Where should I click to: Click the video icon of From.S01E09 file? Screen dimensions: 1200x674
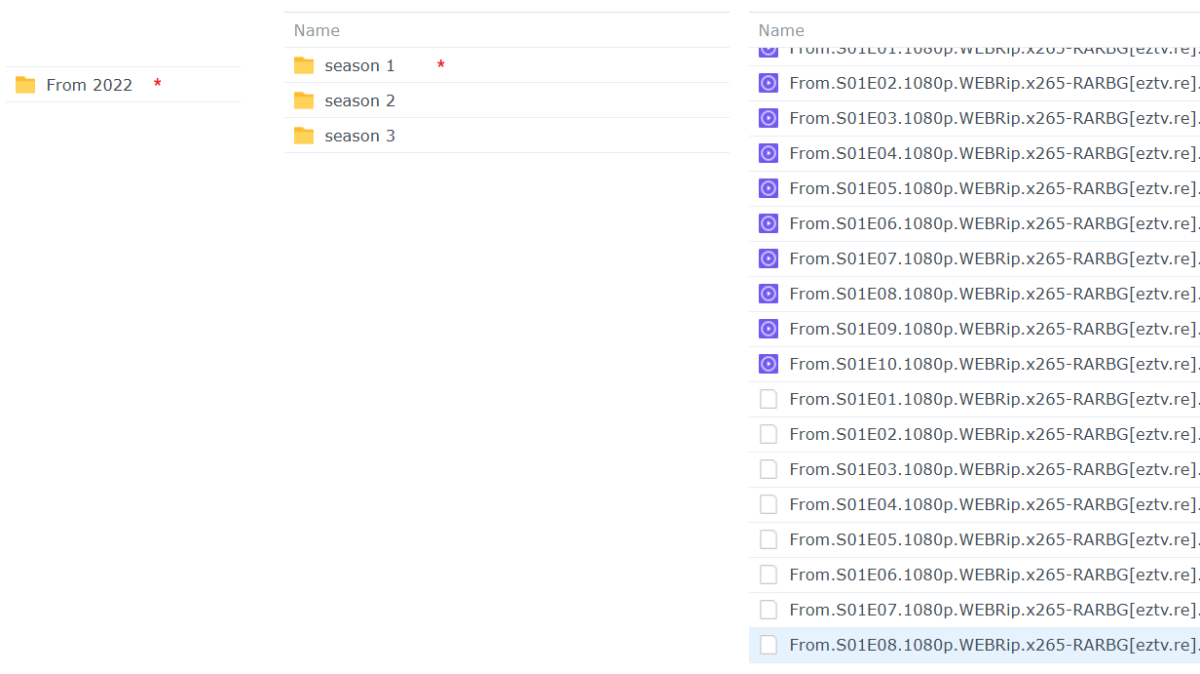tap(768, 328)
